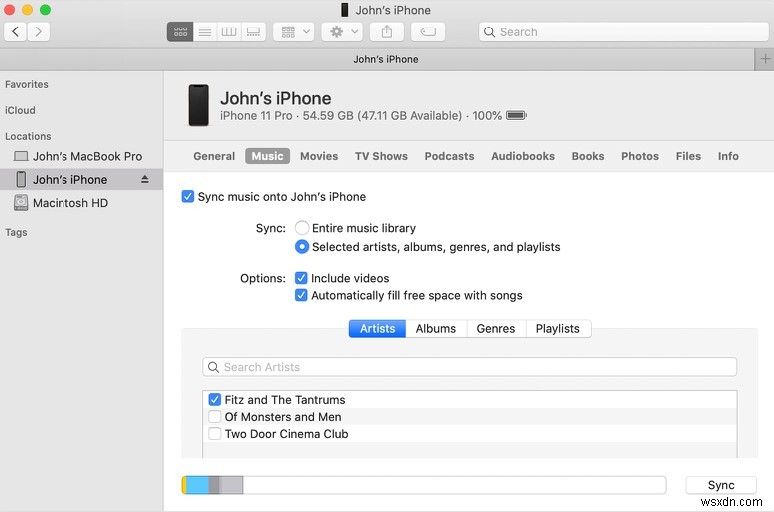Open the gear action menu
774x512 pixels.
pos(342,32)
